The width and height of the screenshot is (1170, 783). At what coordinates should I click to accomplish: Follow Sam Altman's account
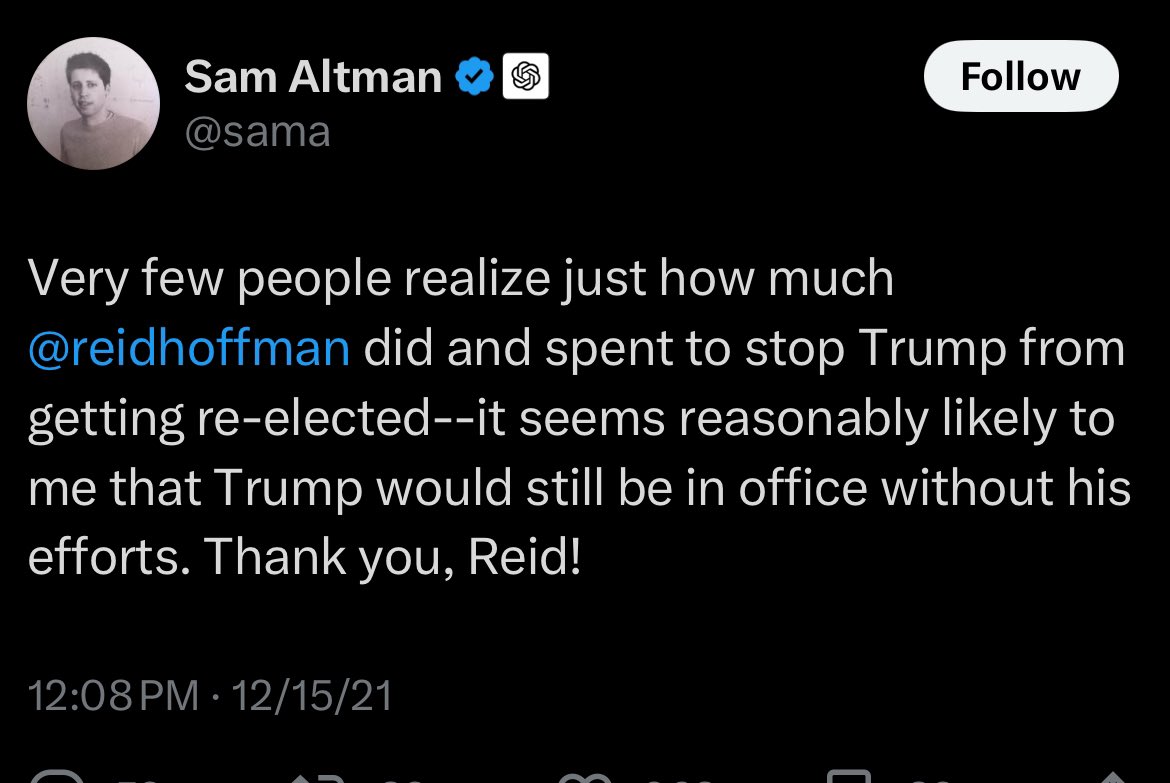tap(1020, 77)
